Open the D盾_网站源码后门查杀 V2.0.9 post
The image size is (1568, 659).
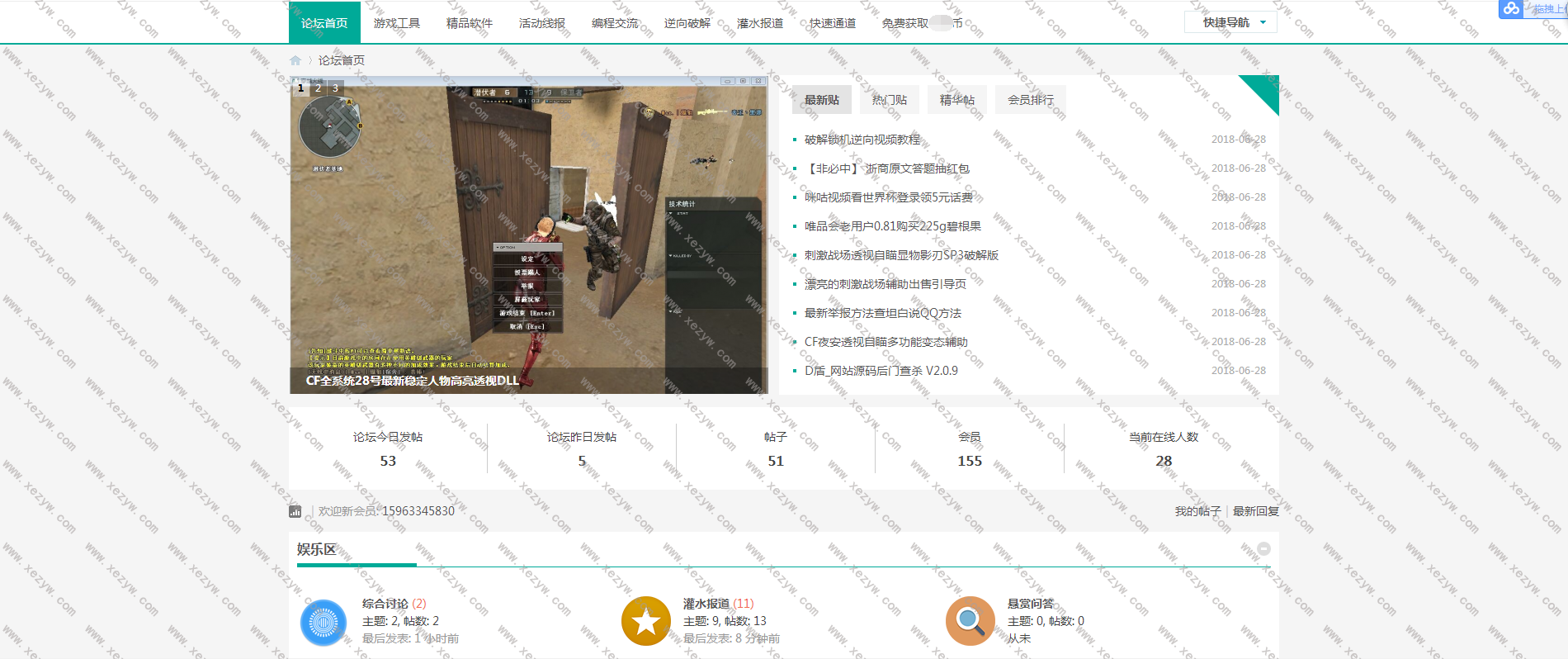coord(881,371)
